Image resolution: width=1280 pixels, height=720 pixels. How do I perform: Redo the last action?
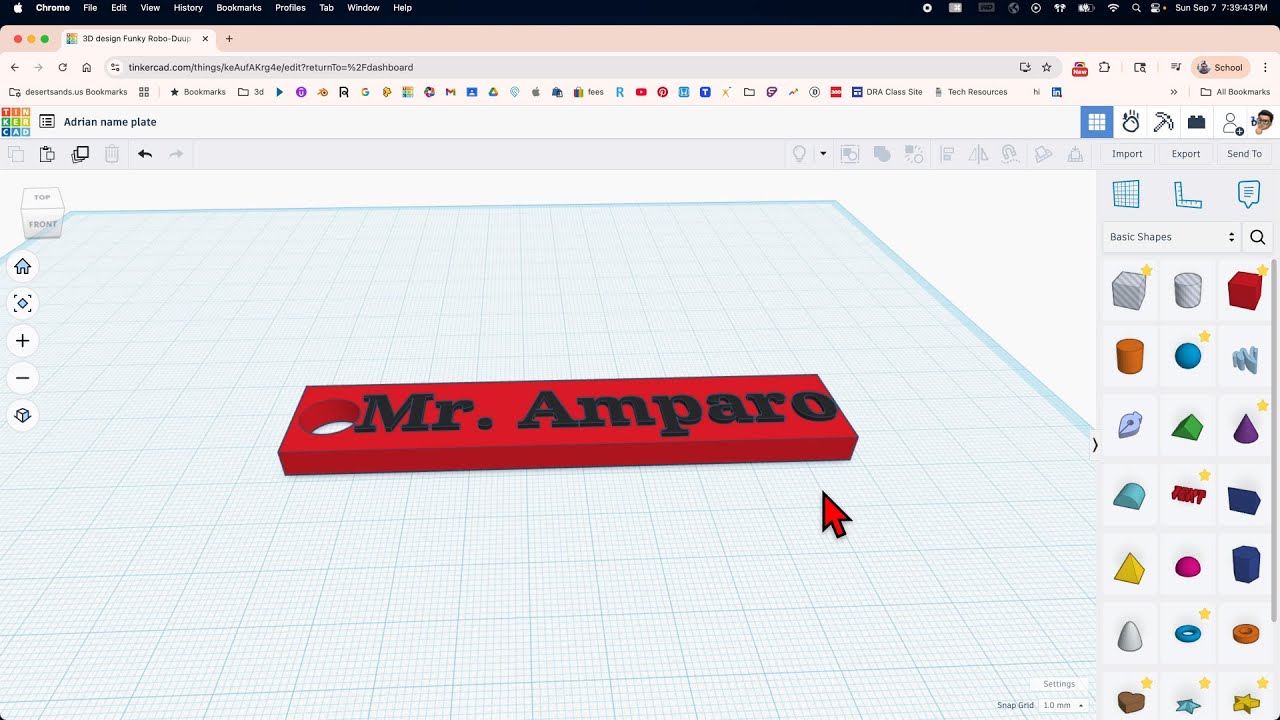point(176,154)
